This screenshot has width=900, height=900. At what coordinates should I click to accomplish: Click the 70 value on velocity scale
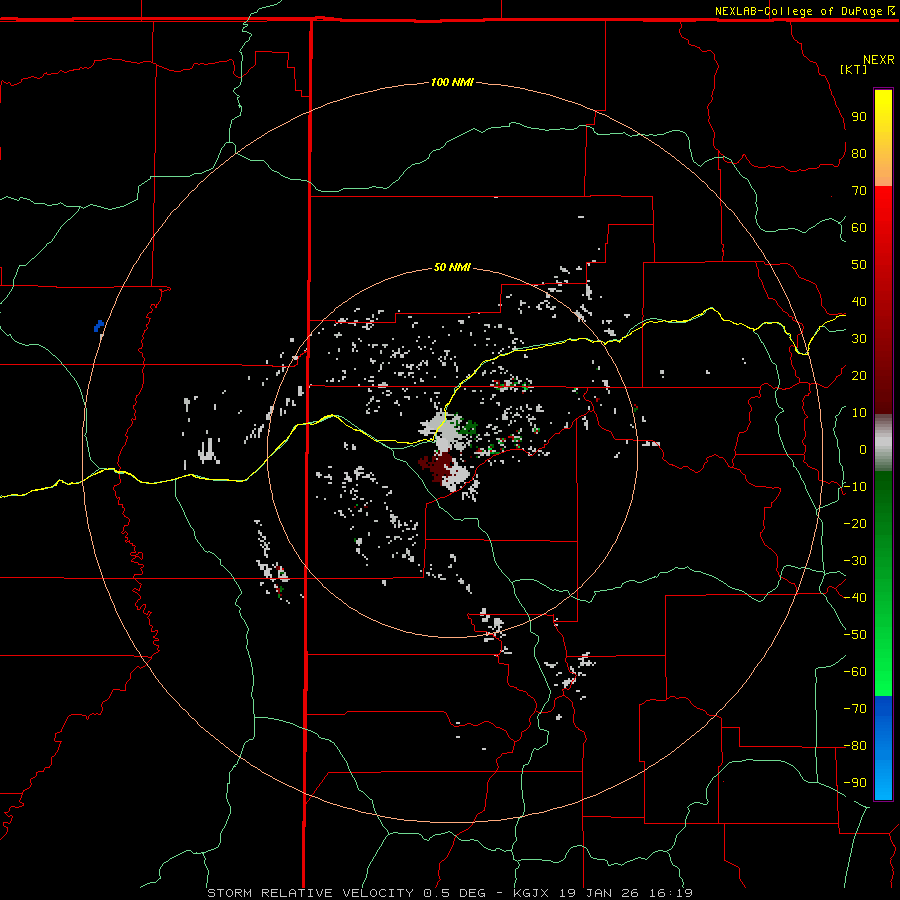(x=859, y=191)
